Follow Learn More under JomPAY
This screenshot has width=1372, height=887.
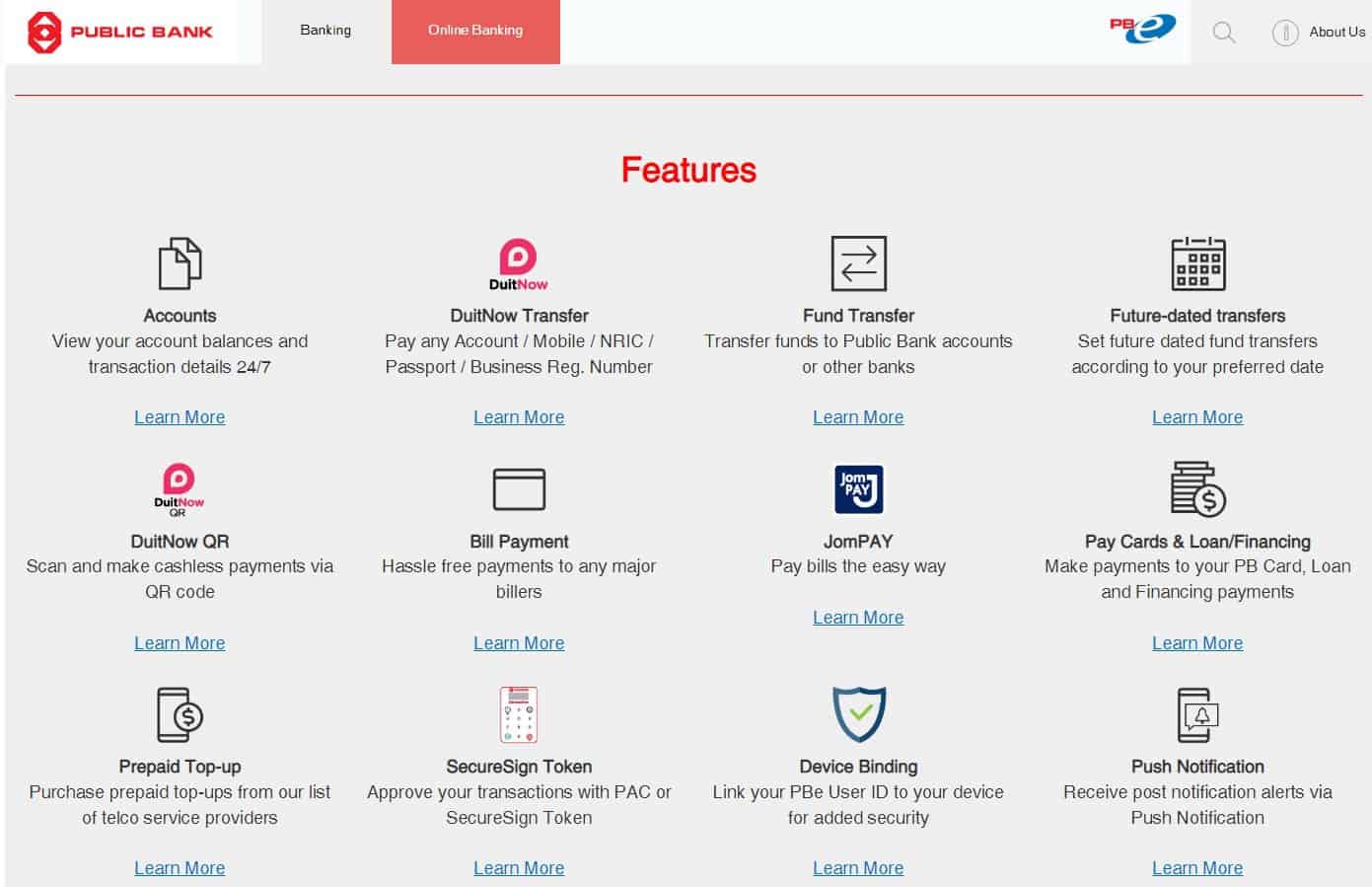858,618
